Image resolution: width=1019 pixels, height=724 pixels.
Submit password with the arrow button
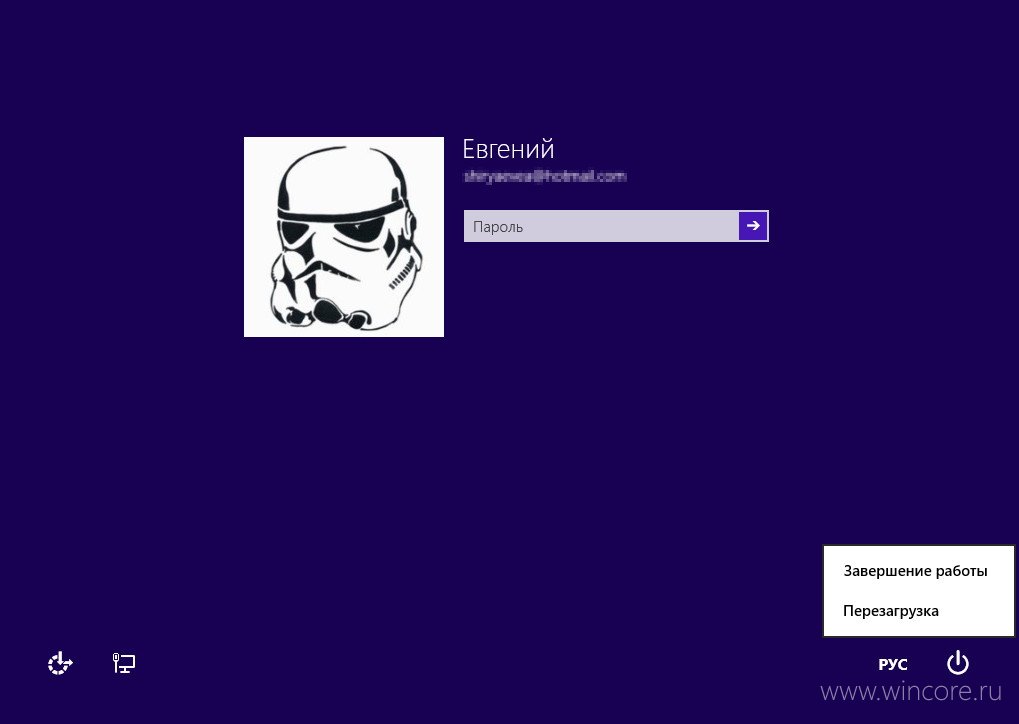tap(753, 226)
